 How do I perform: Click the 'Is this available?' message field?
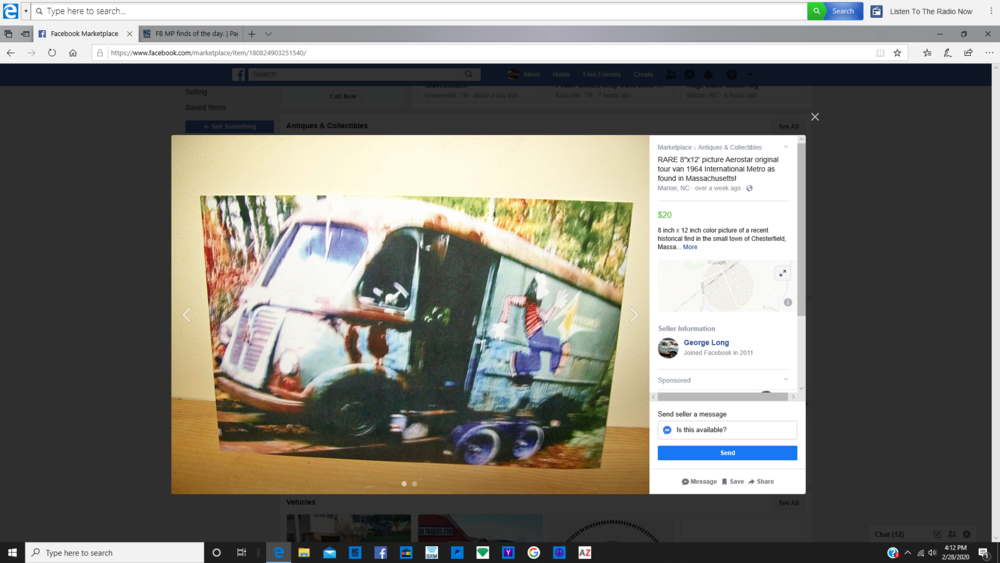pyautogui.click(x=727, y=430)
